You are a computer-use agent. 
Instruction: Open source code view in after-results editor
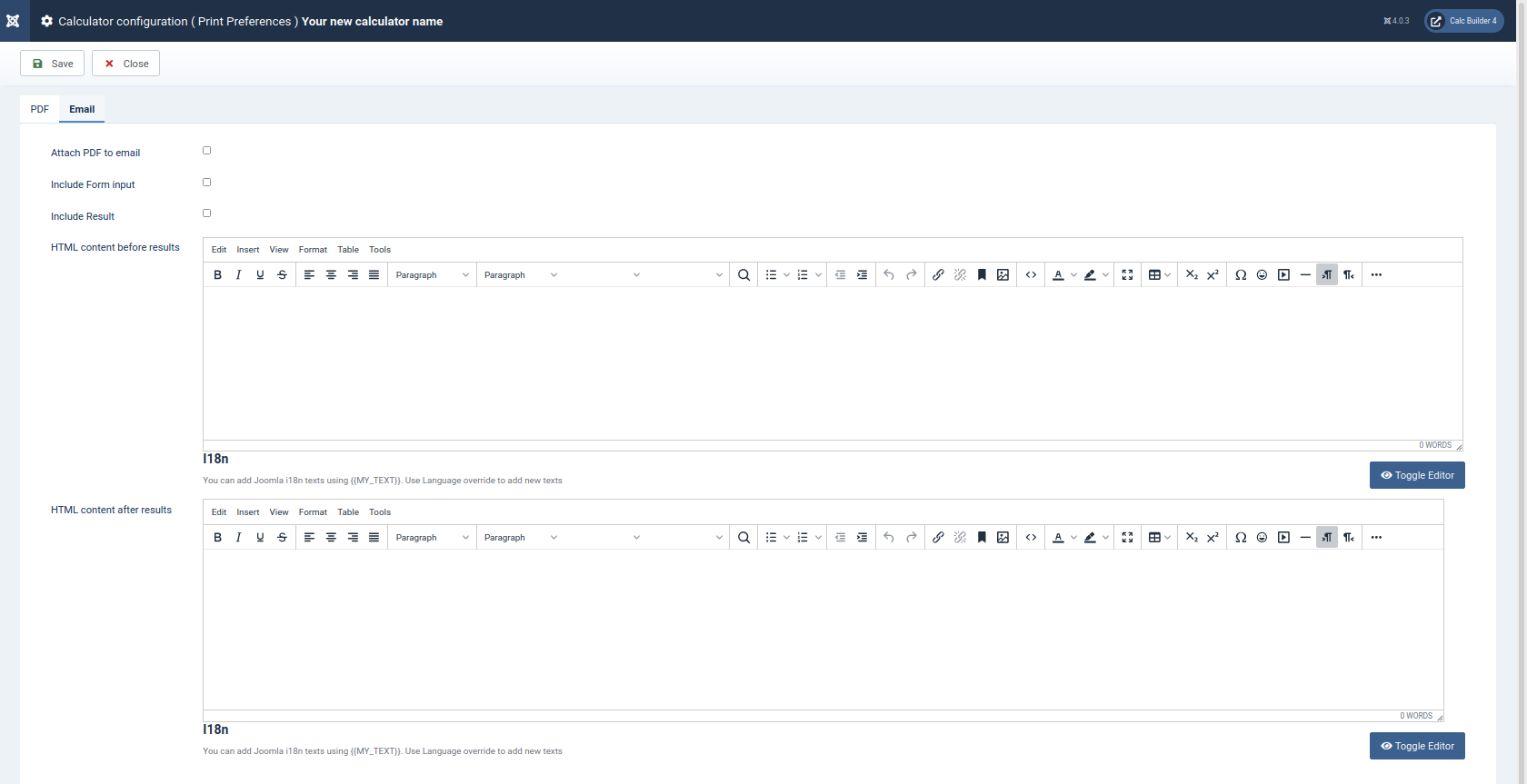[1031, 537]
